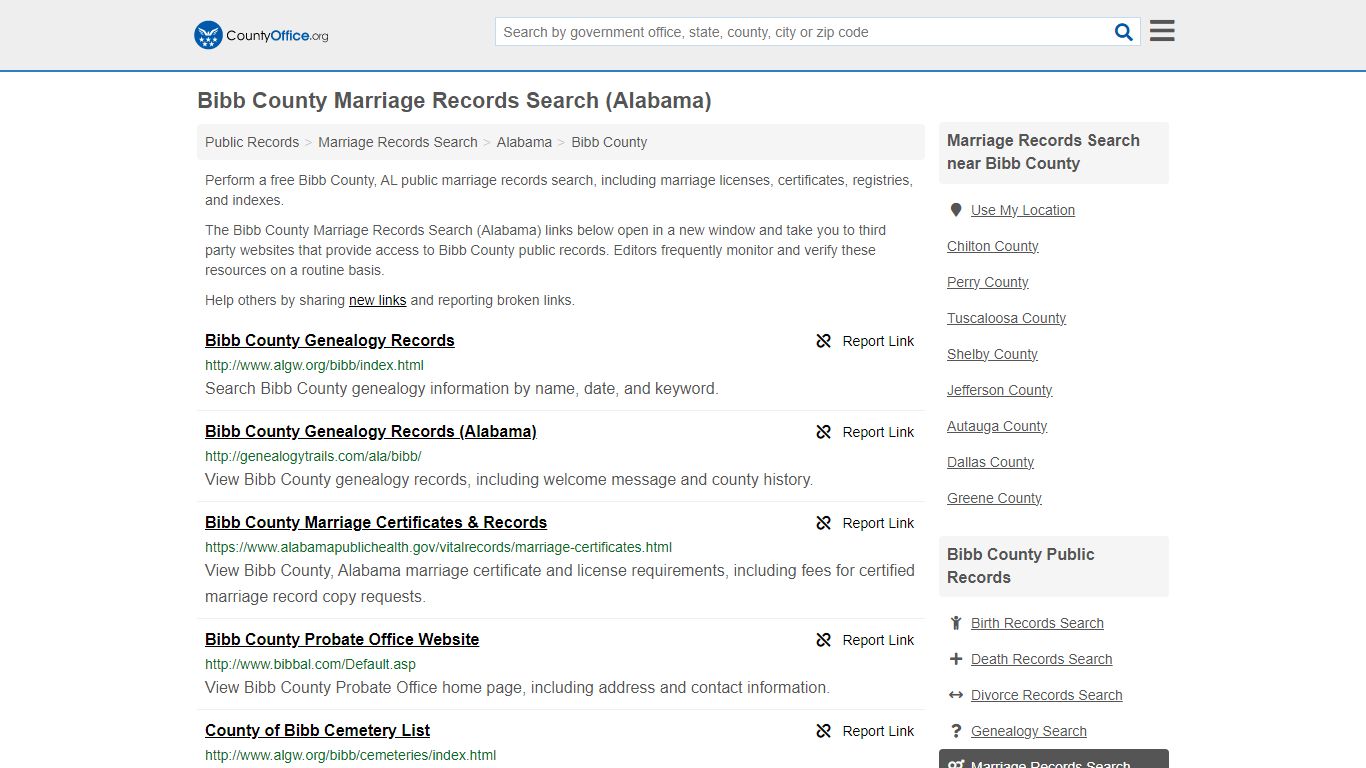Image resolution: width=1366 pixels, height=768 pixels.
Task: Open the alabamapublichealth.gov URL
Action: click(438, 547)
